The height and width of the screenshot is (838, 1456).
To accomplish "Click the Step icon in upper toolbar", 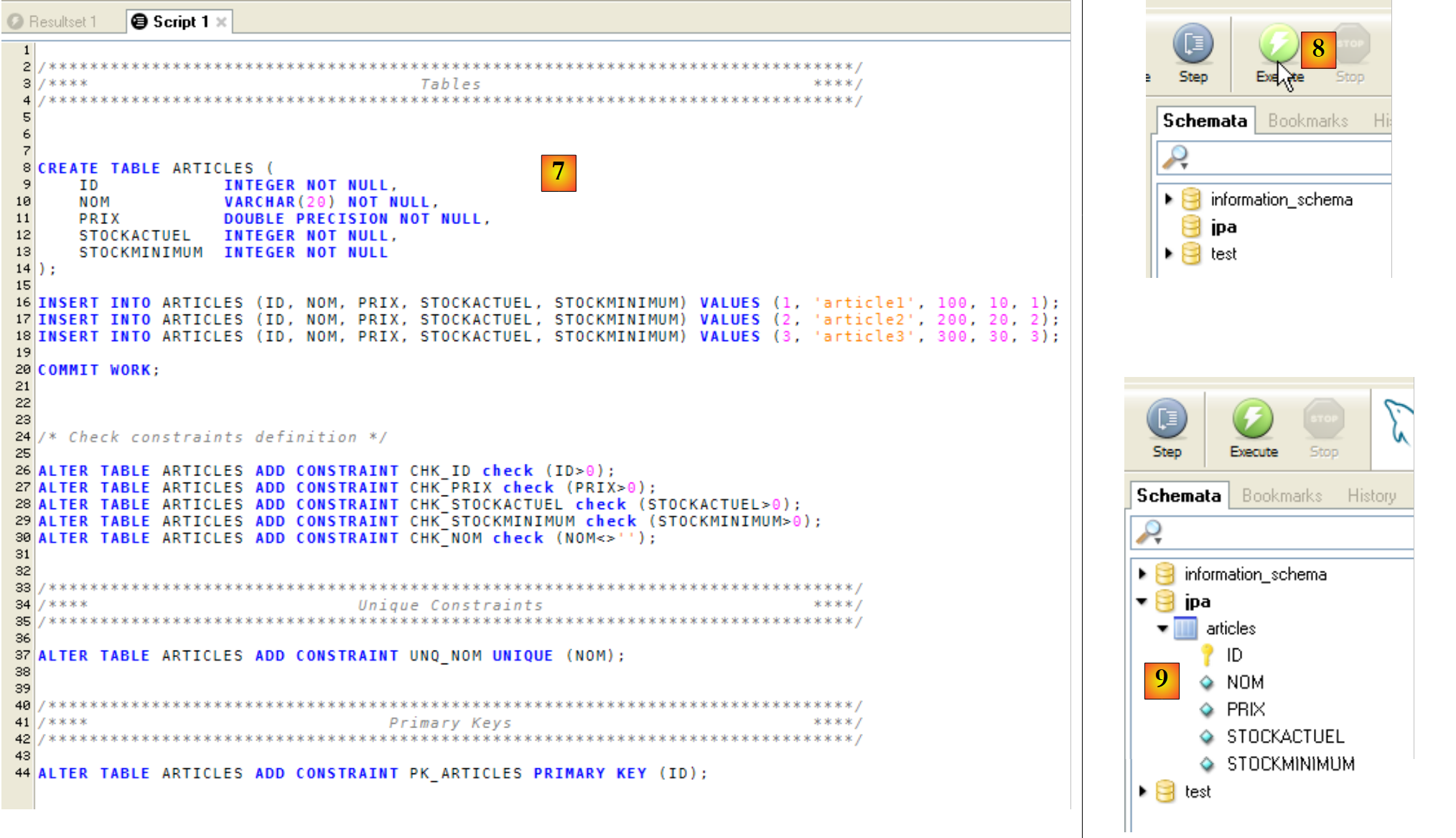I will [1193, 44].
